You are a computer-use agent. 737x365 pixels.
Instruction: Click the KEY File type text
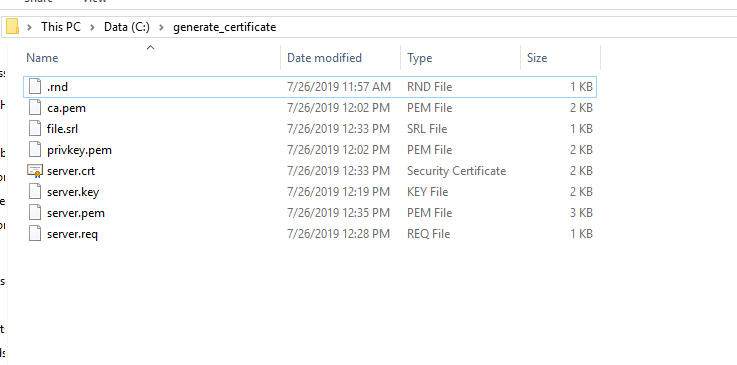(427, 192)
